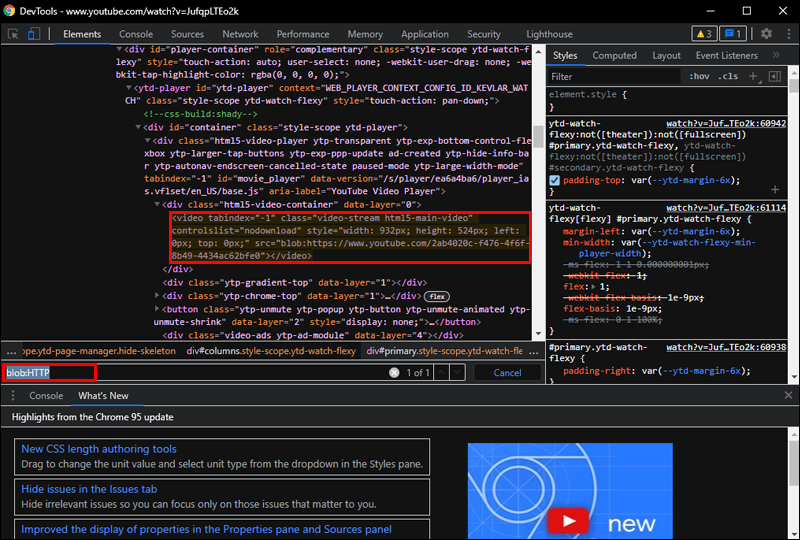Click the warnings counter badge showing 3
800x540 pixels.
[704, 34]
